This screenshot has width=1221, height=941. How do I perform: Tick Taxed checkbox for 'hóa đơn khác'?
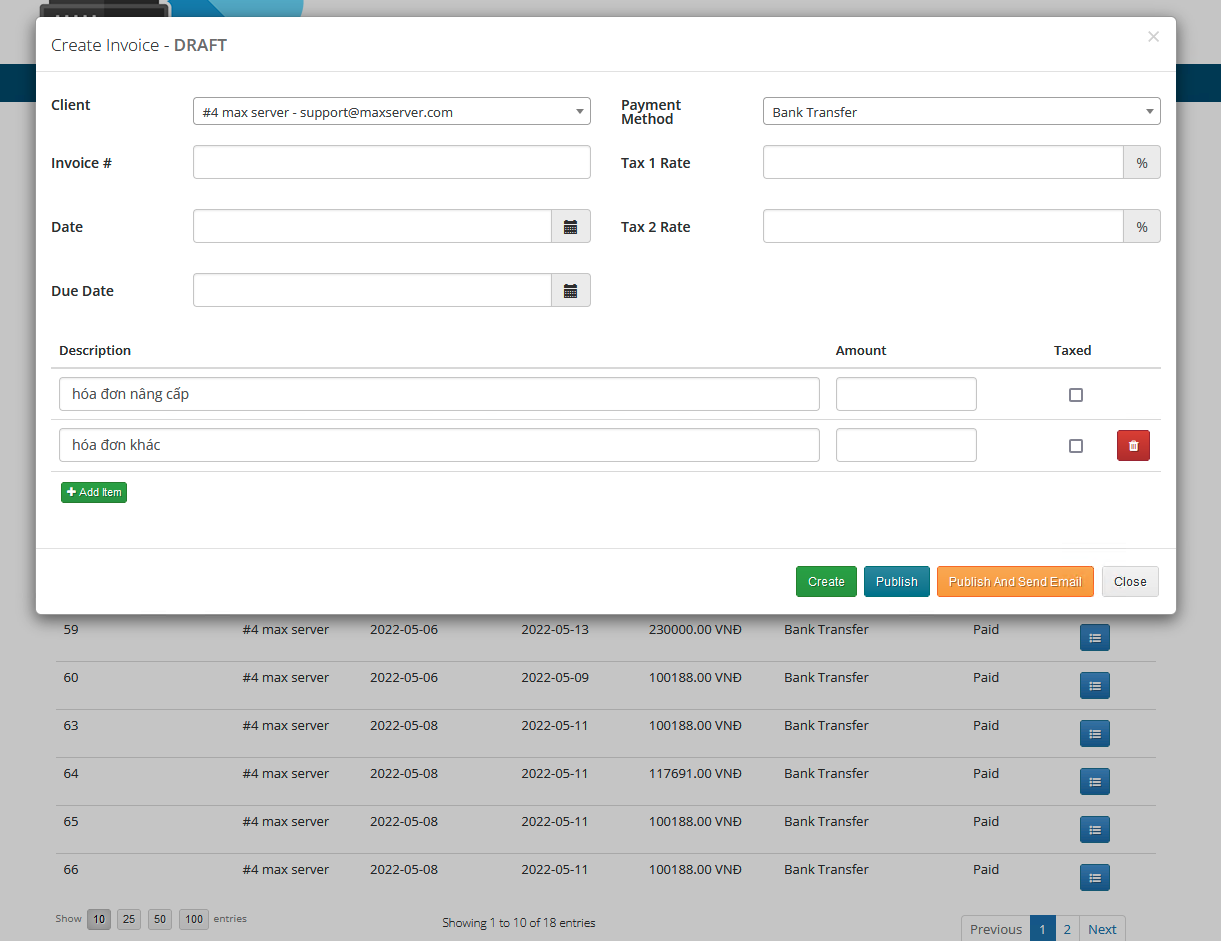[1075, 446]
